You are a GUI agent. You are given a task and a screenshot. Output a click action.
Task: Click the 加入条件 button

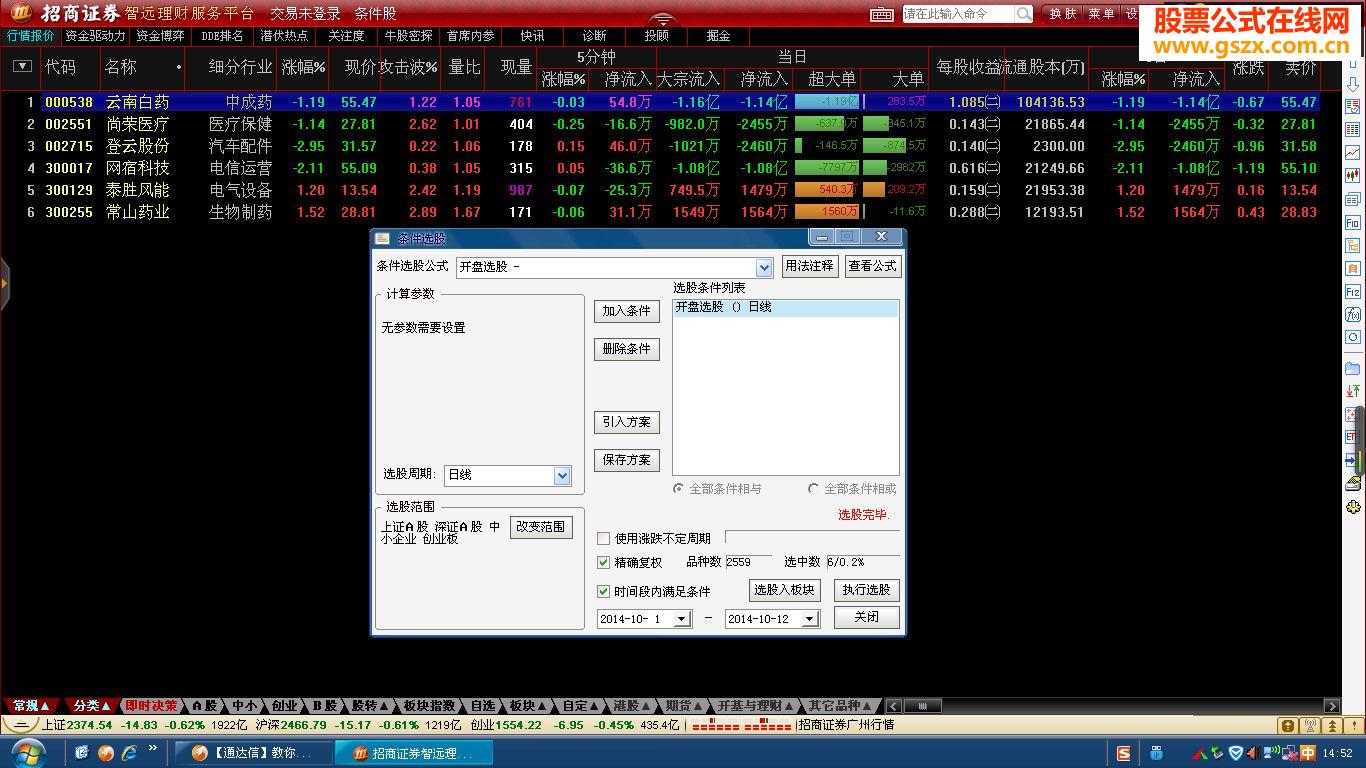626,312
